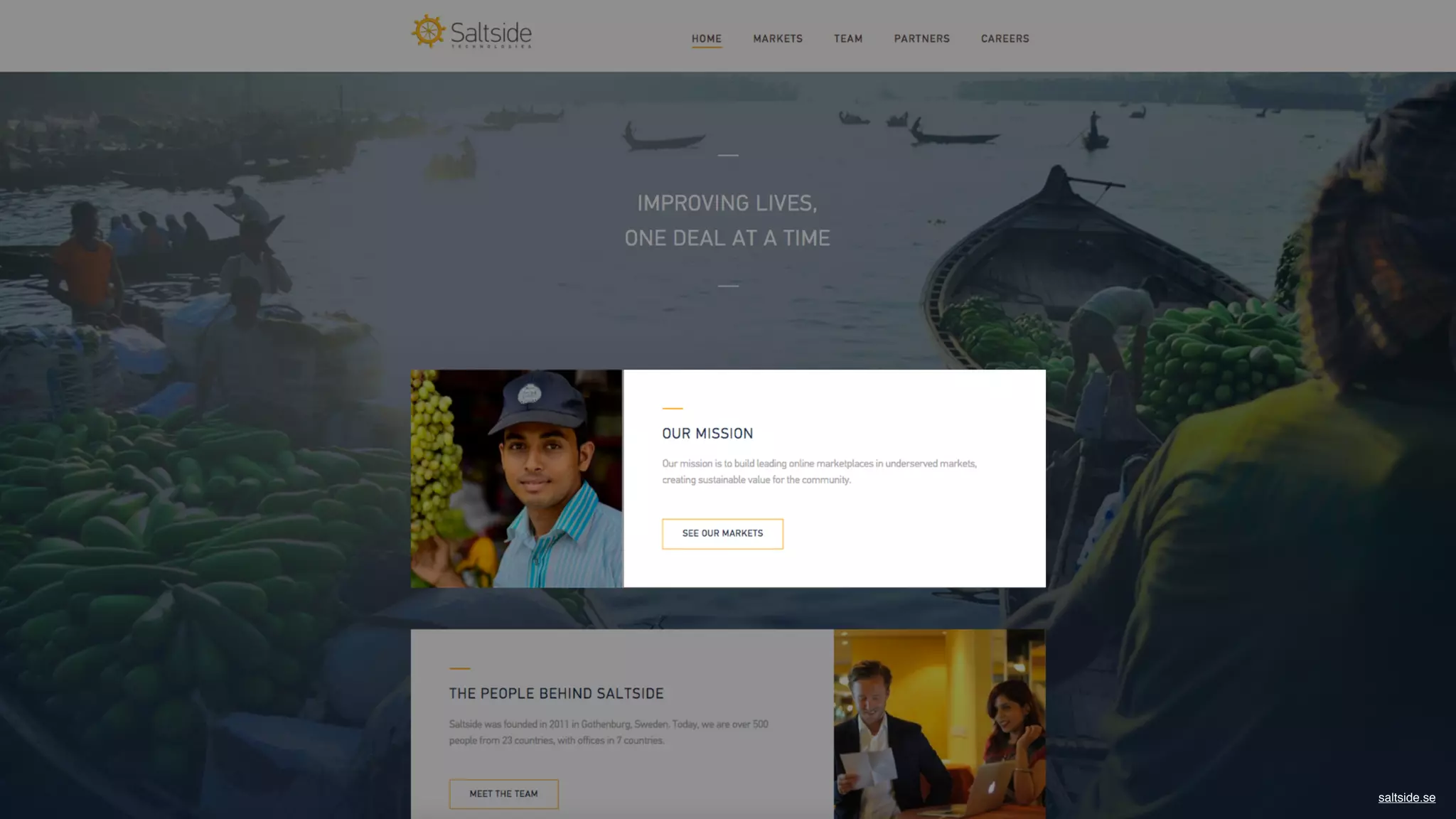
Task: Click the Saltside wordmark text in header
Action: pos(491,31)
